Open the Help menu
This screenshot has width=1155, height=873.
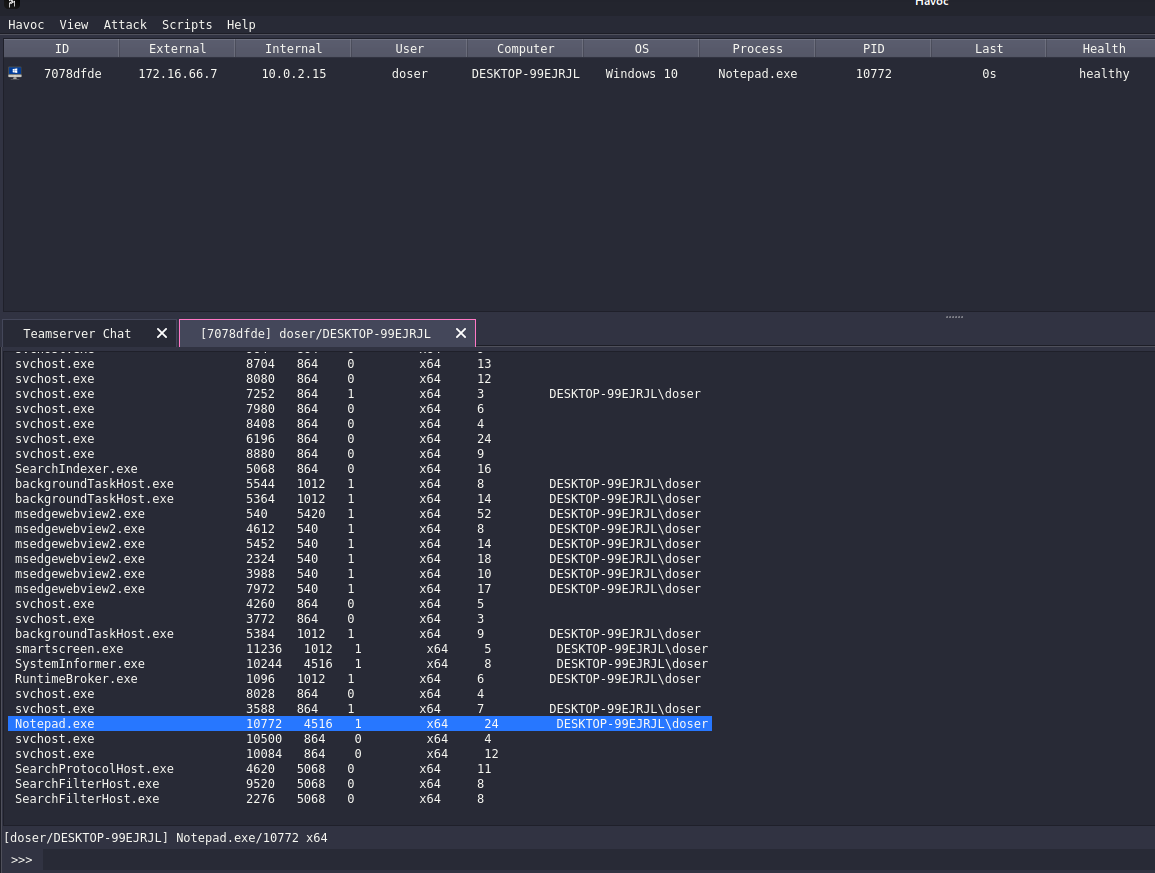pos(241,24)
